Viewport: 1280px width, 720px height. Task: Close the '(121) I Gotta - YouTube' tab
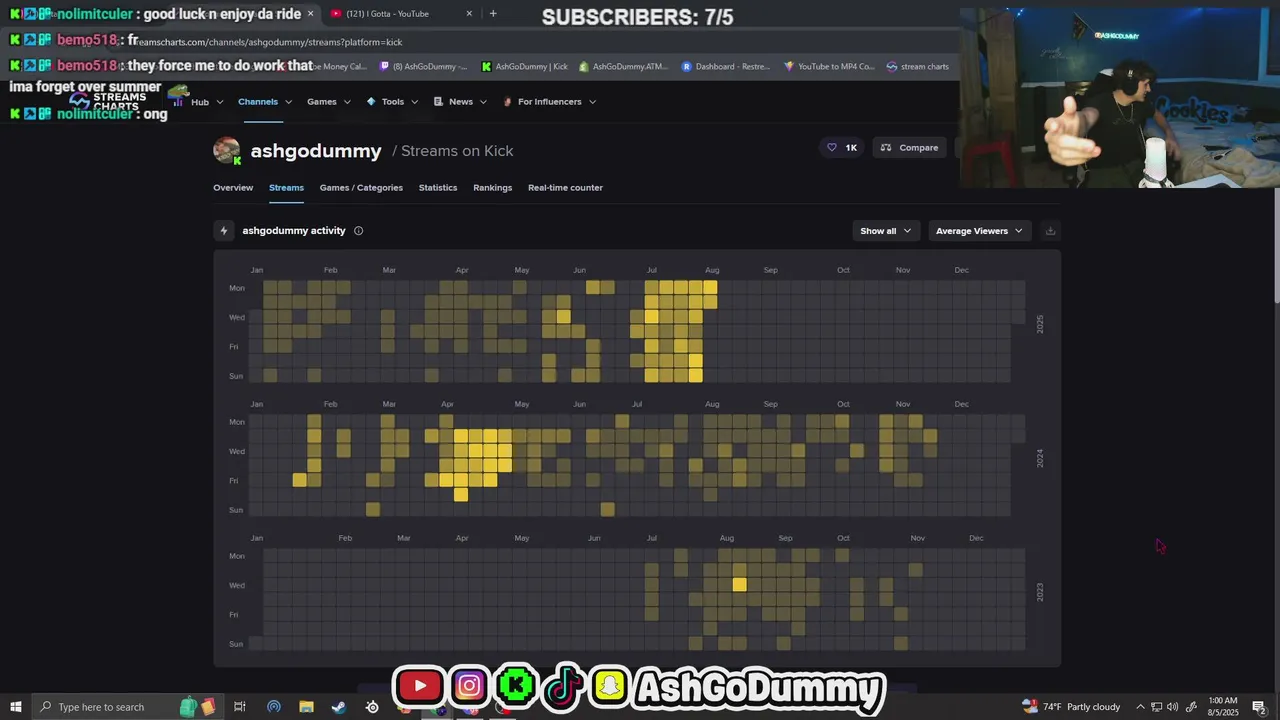click(x=469, y=13)
